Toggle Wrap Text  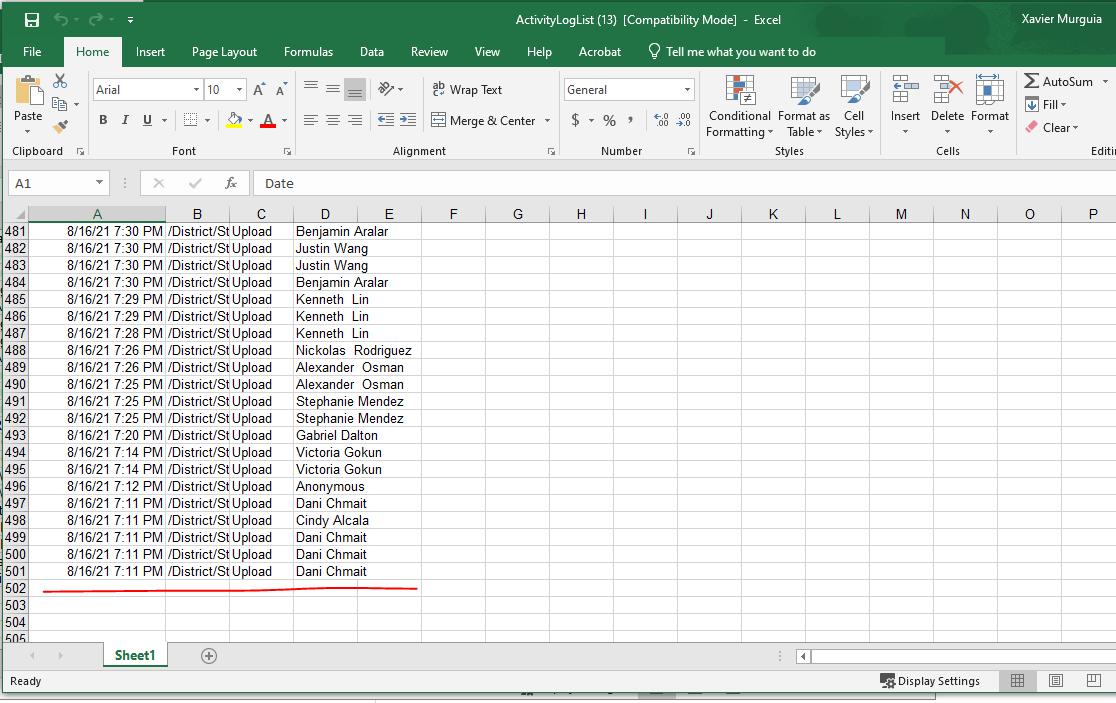click(x=467, y=90)
